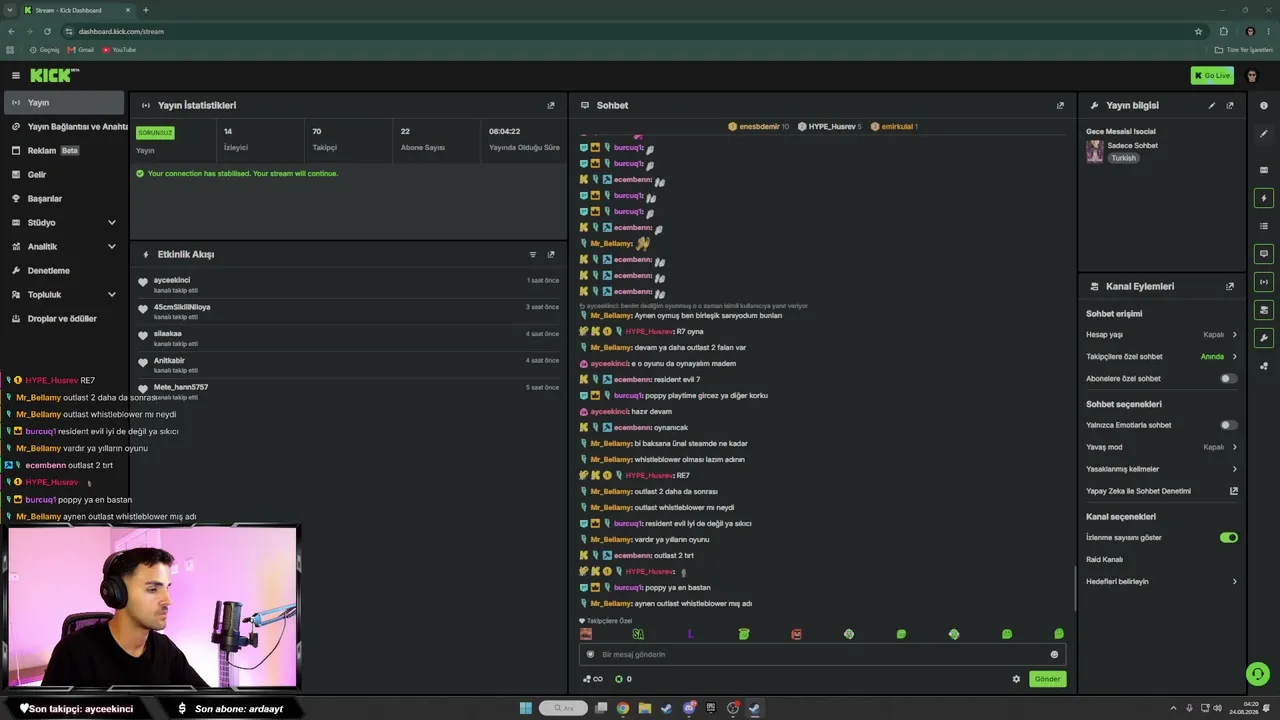Toggle İzlenme sayısını göster switch
Image resolution: width=1280 pixels, height=720 pixels.
click(1229, 538)
